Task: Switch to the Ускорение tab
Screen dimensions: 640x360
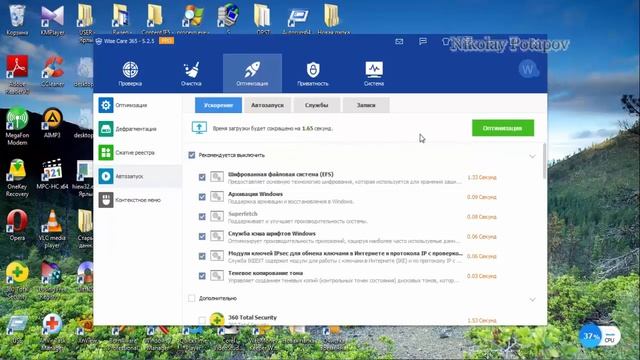Action: tap(218, 105)
